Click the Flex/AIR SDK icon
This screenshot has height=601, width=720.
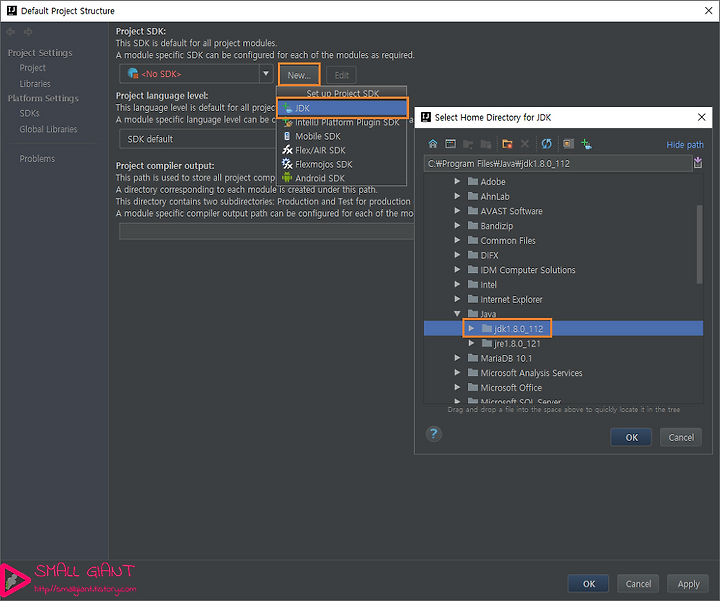tap(287, 150)
